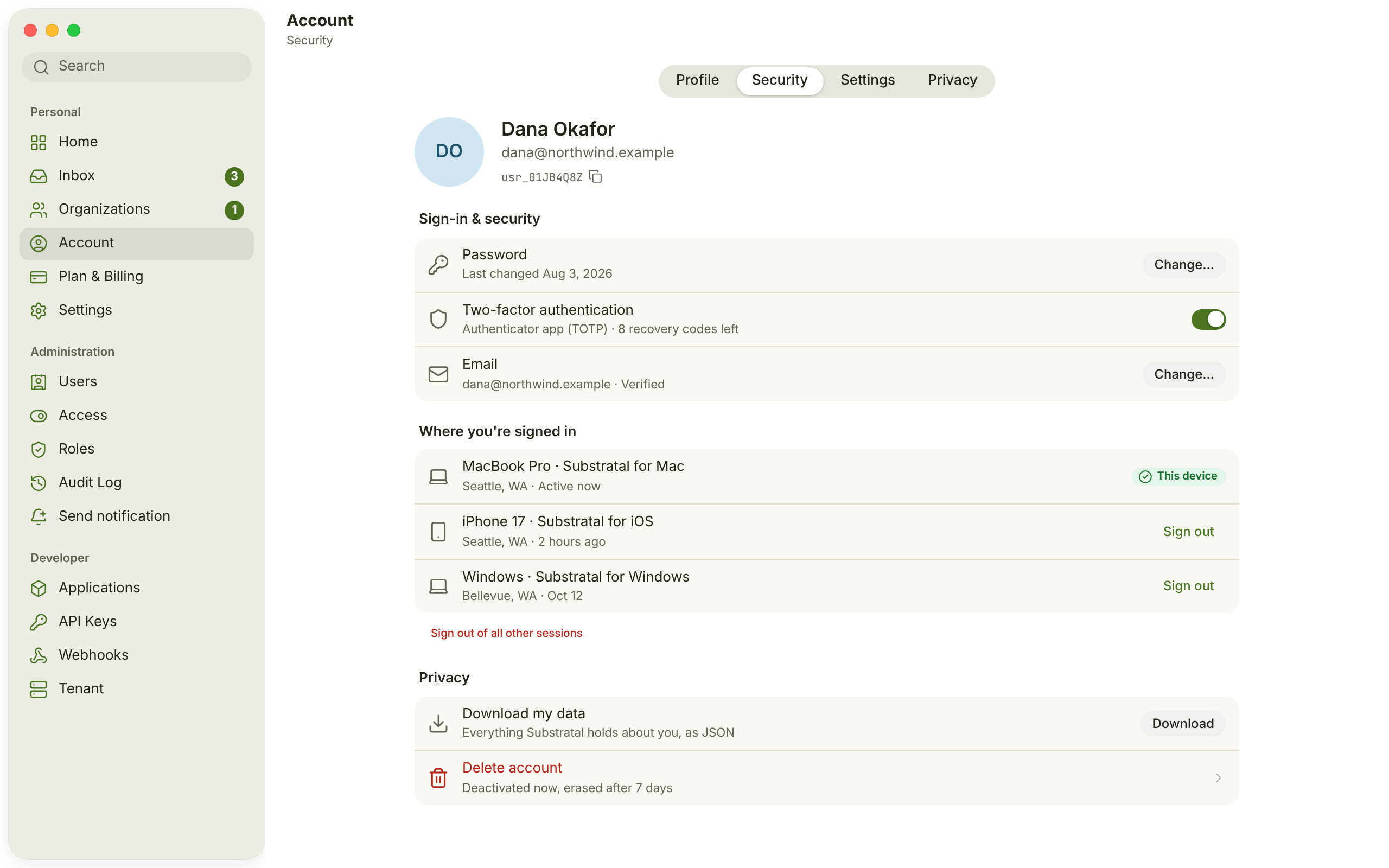1389x868 pixels.
Task: Sign out of Windows session
Action: [x=1188, y=585]
